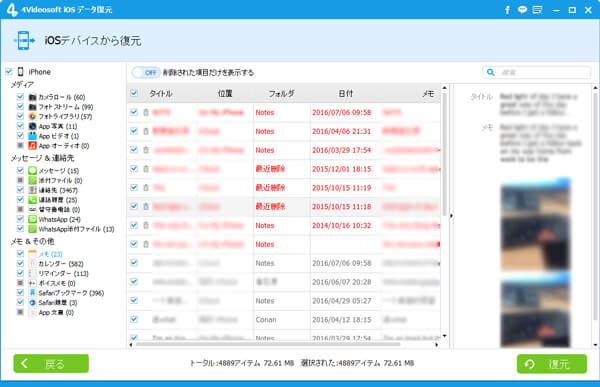Click the lower preview photo thumbnail
The width and height of the screenshot is (600, 387).
pyautogui.click(x=536, y=311)
